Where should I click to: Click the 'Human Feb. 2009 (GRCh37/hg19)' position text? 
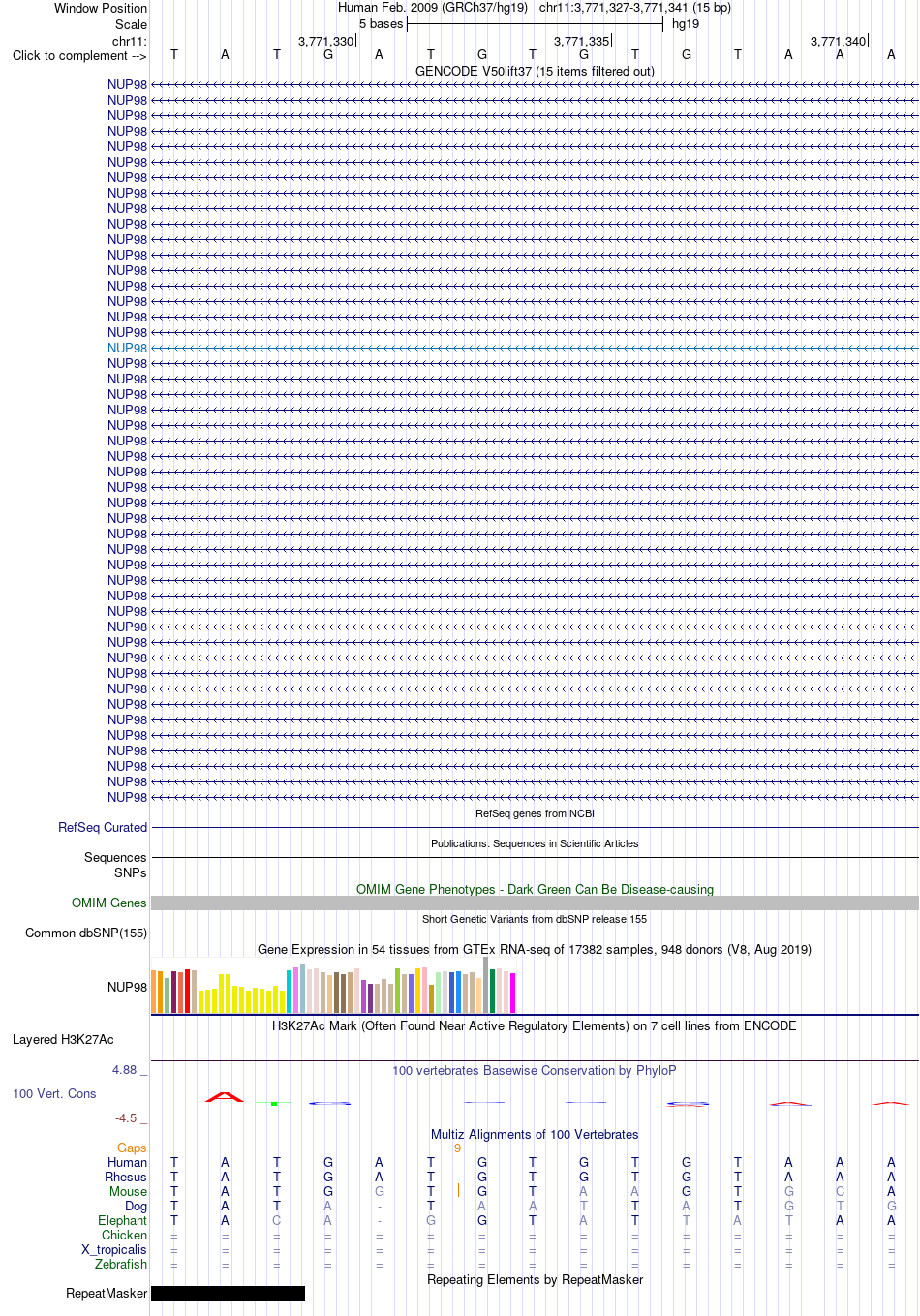[433, 7]
